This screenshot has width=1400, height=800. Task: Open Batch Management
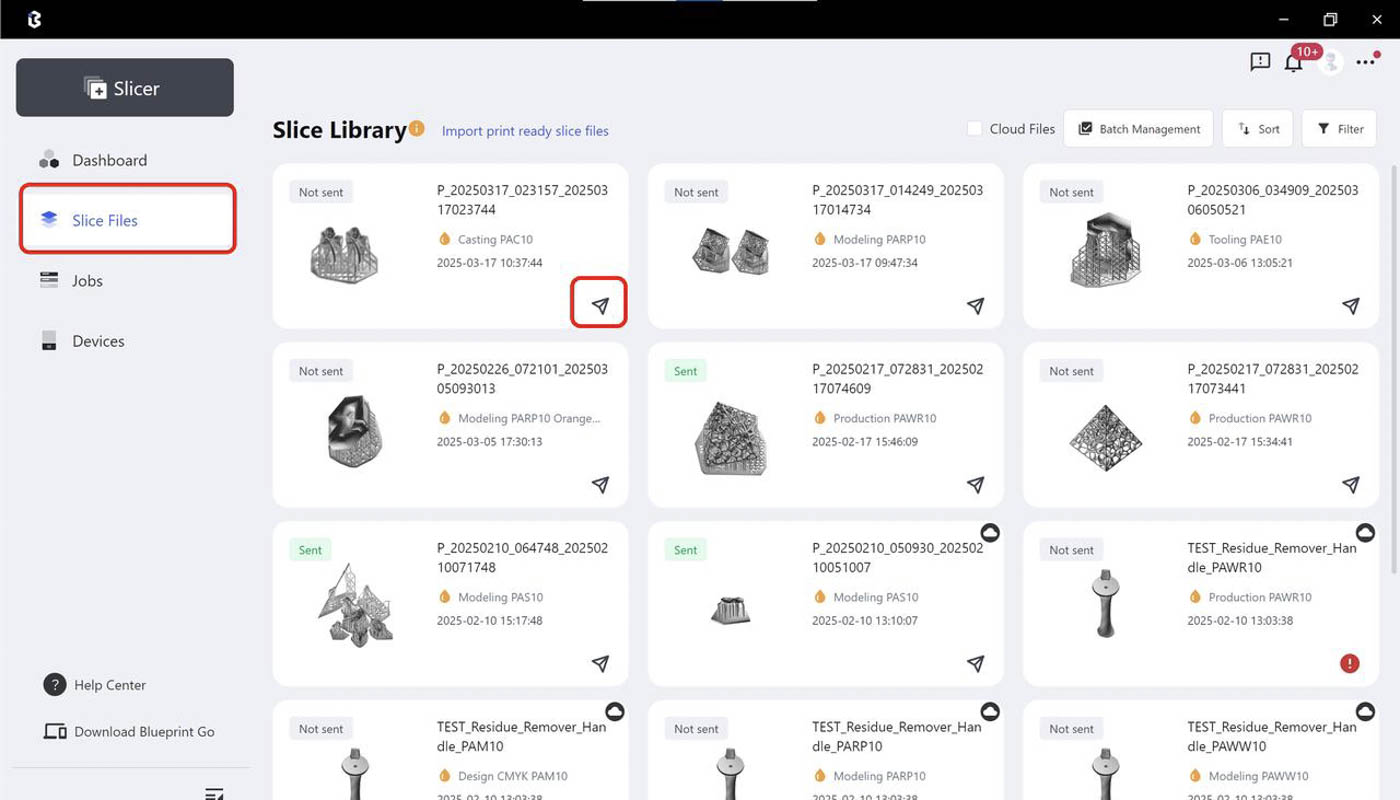pyautogui.click(x=1138, y=129)
